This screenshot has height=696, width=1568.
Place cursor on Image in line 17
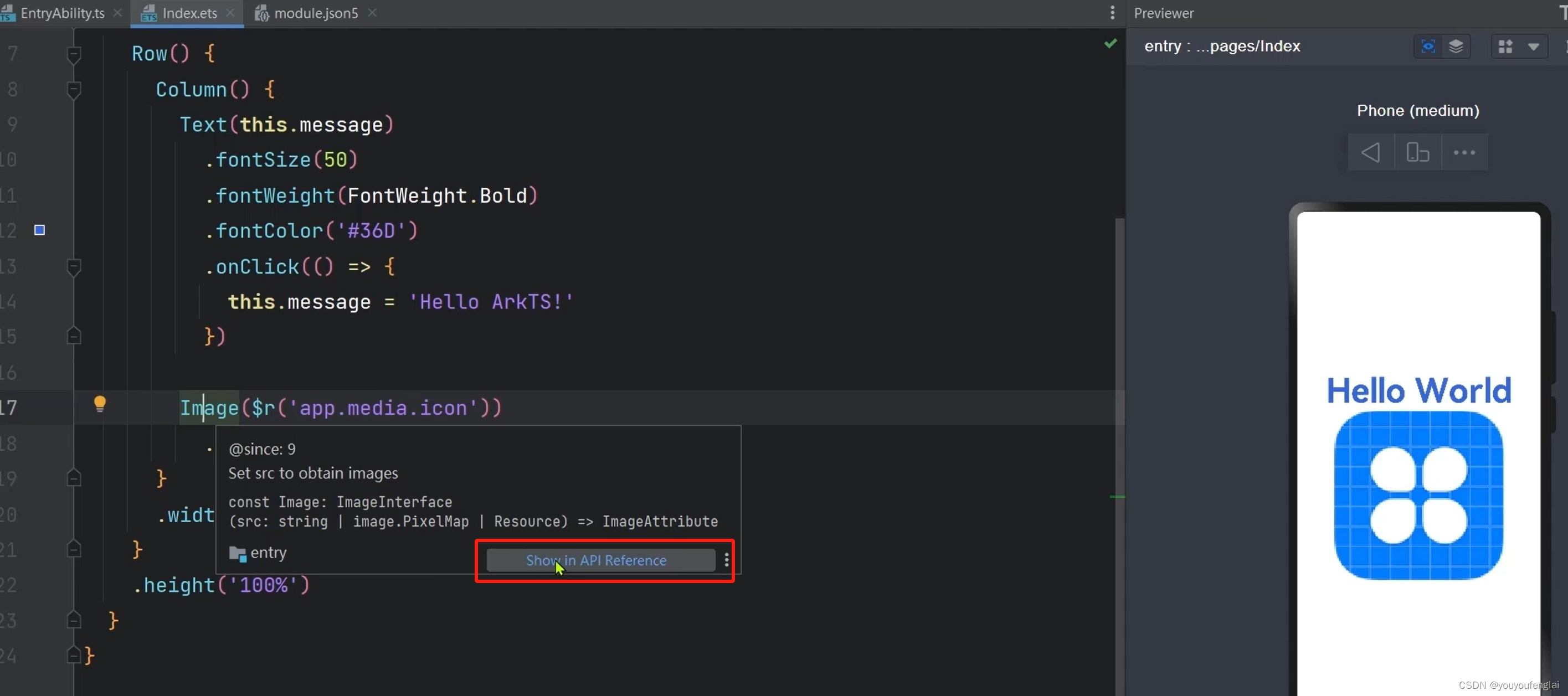point(209,408)
